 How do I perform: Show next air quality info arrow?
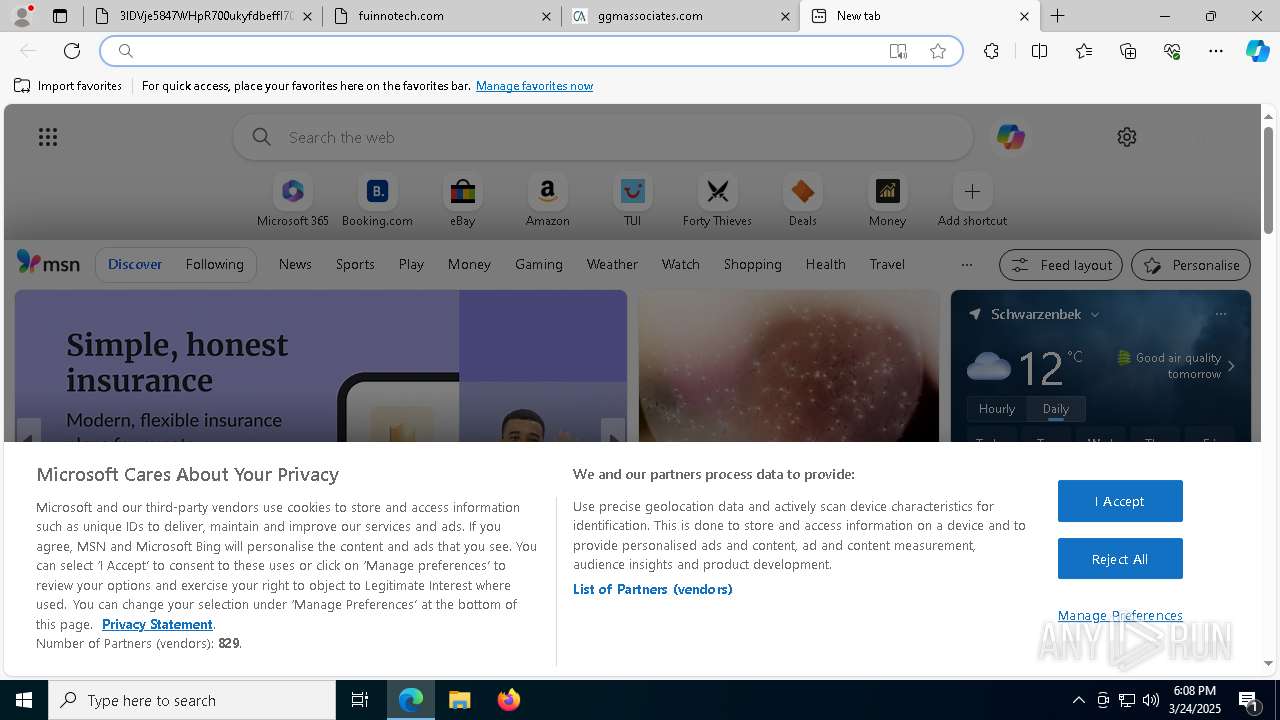pos(1231,366)
